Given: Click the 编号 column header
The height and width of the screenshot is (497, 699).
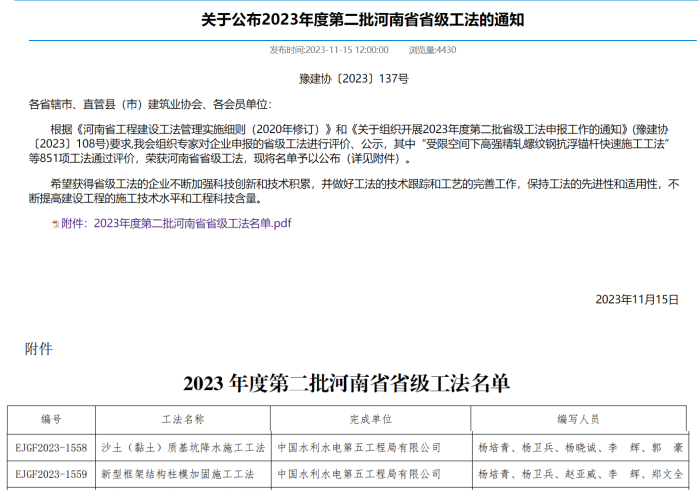Looking at the screenshot, I should [51, 419].
